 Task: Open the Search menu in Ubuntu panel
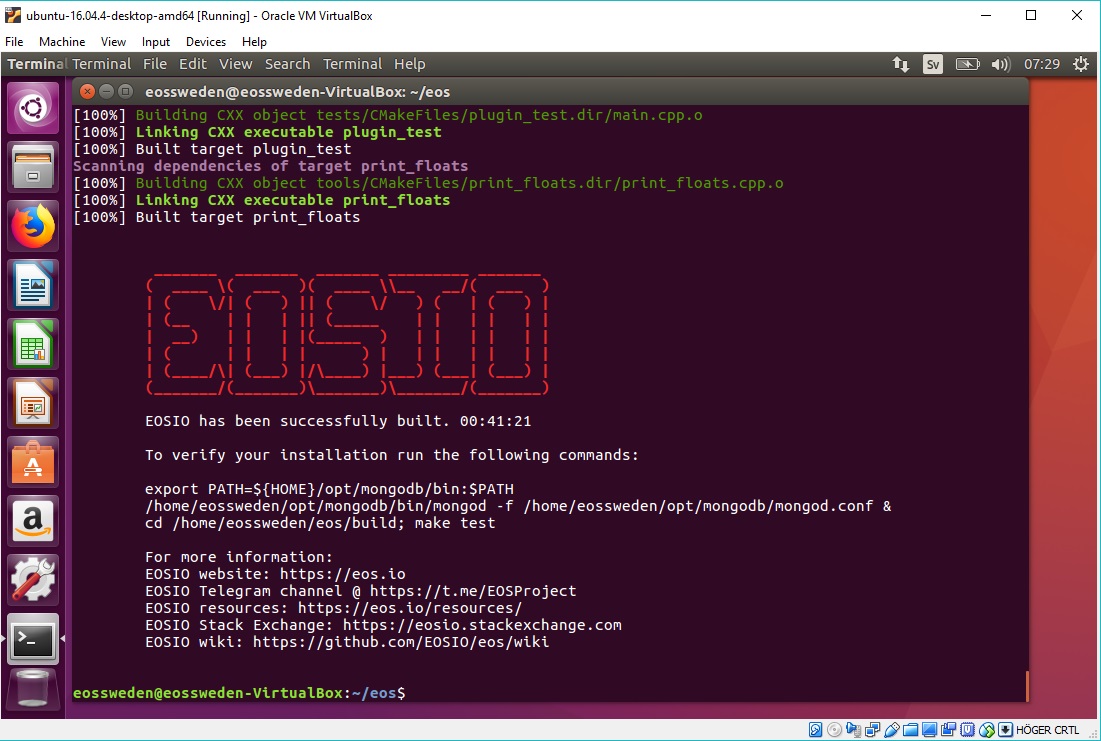coord(287,64)
